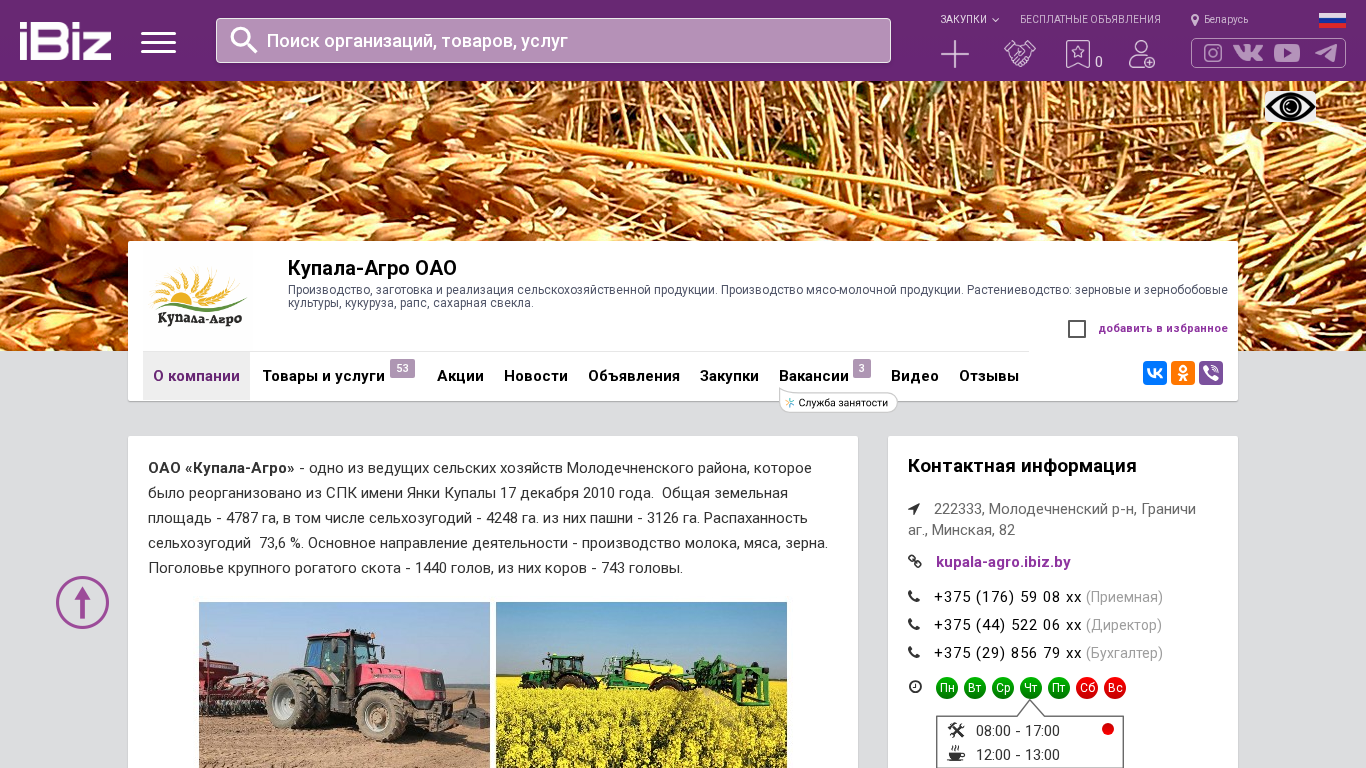This screenshot has height=768, width=1366.
Task: Open the Telegram icon in header
Action: click(x=1326, y=53)
